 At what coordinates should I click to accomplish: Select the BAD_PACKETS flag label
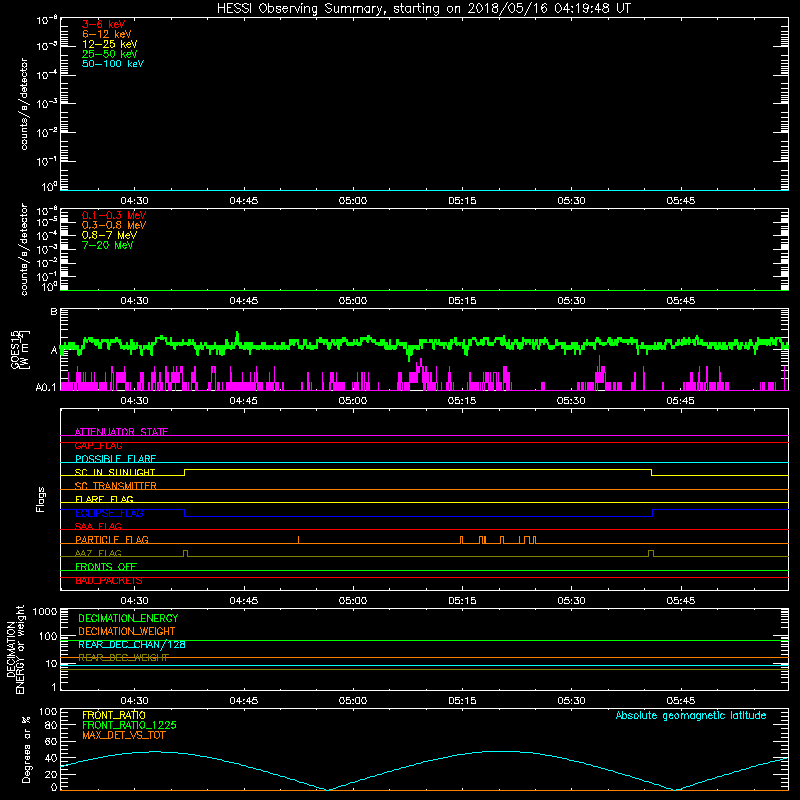click(x=109, y=581)
